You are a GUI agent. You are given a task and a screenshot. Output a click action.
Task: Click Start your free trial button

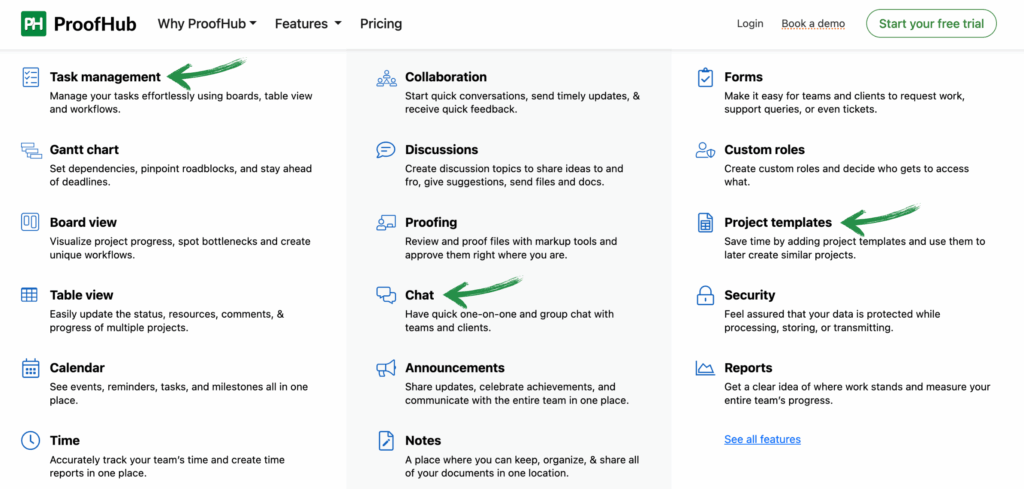point(931,24)
